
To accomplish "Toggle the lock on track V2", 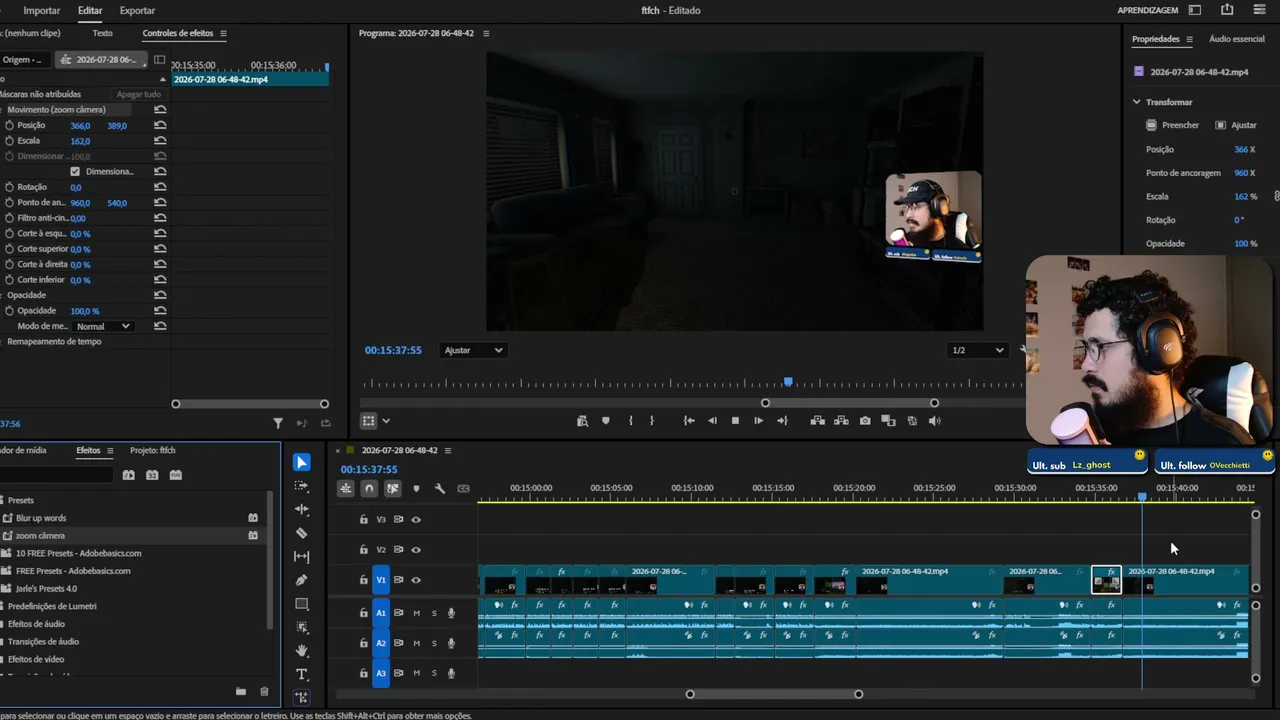I will click(364, 550).
